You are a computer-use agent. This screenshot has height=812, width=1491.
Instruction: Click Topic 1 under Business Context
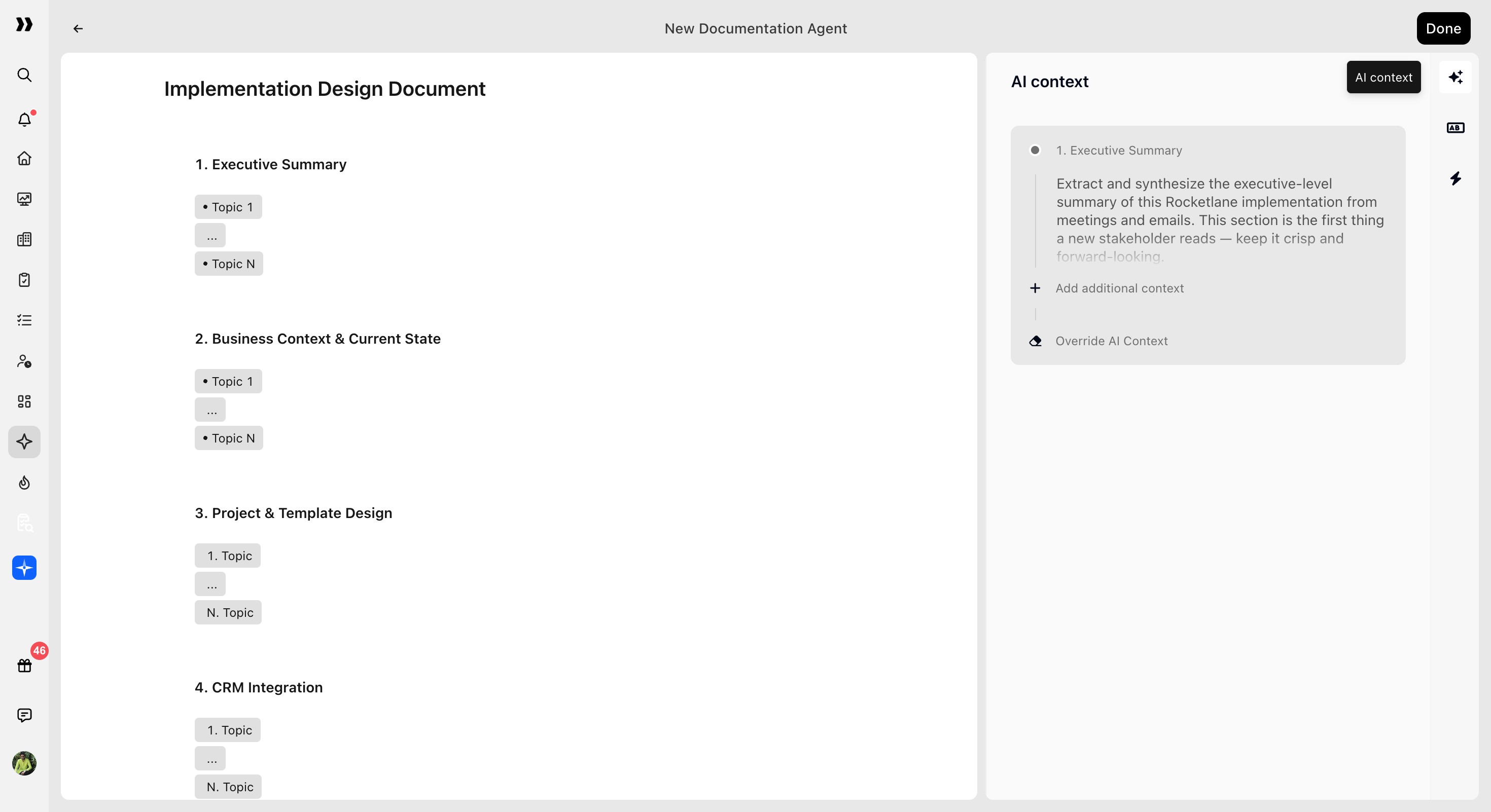(x=228, y=381)
